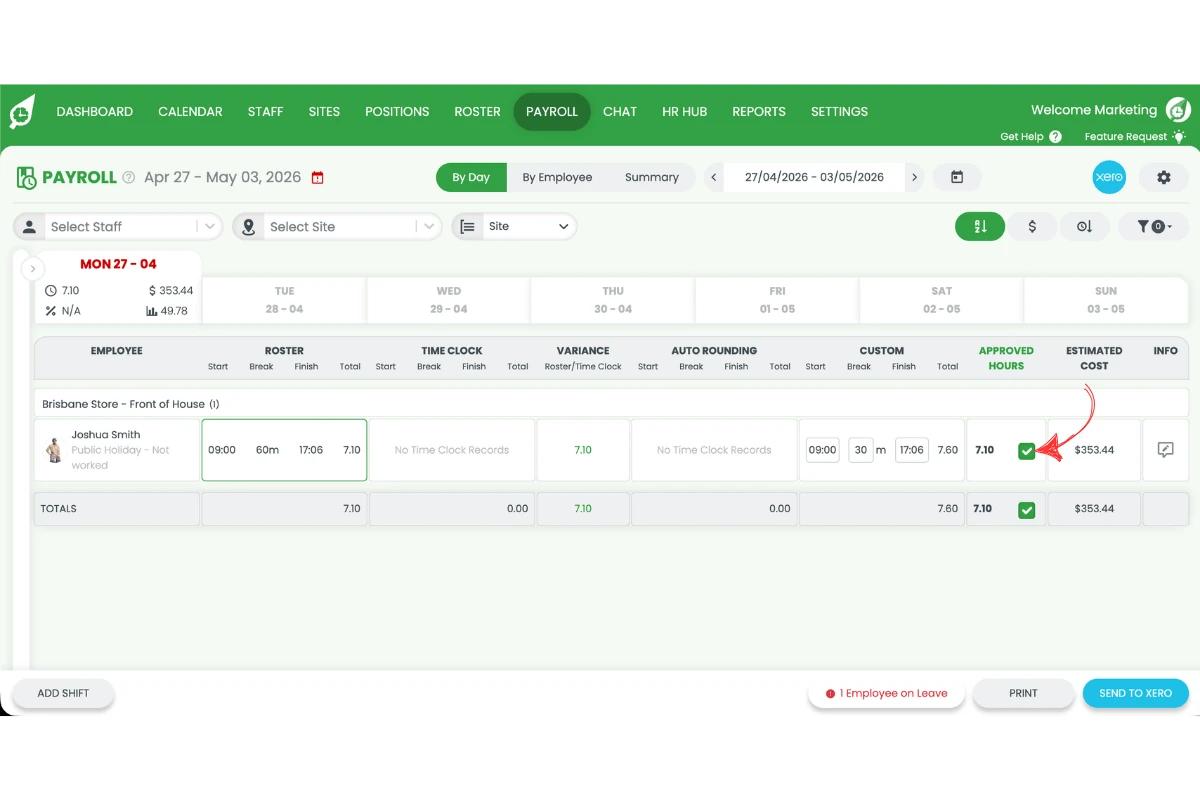This screenshot has width=1200, height=800.
Task: Open the Chat menu
Action: pyautogui.click(x=620, y=111)
